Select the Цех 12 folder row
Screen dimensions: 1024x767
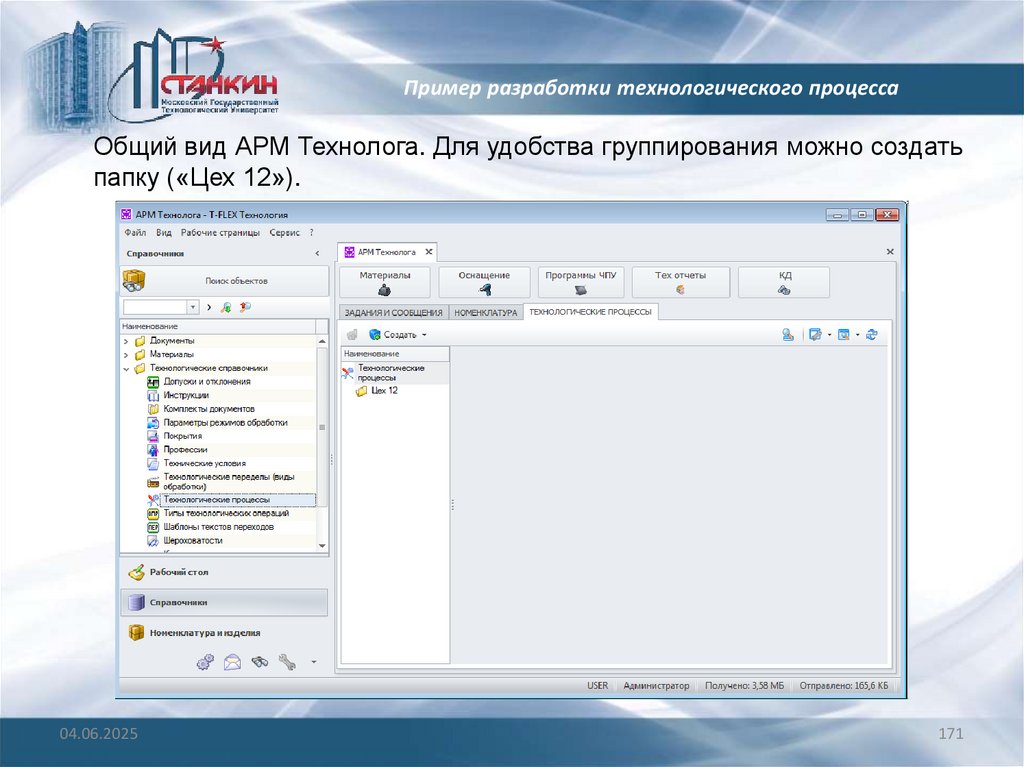pyautogui.click(x=385, y=391)
